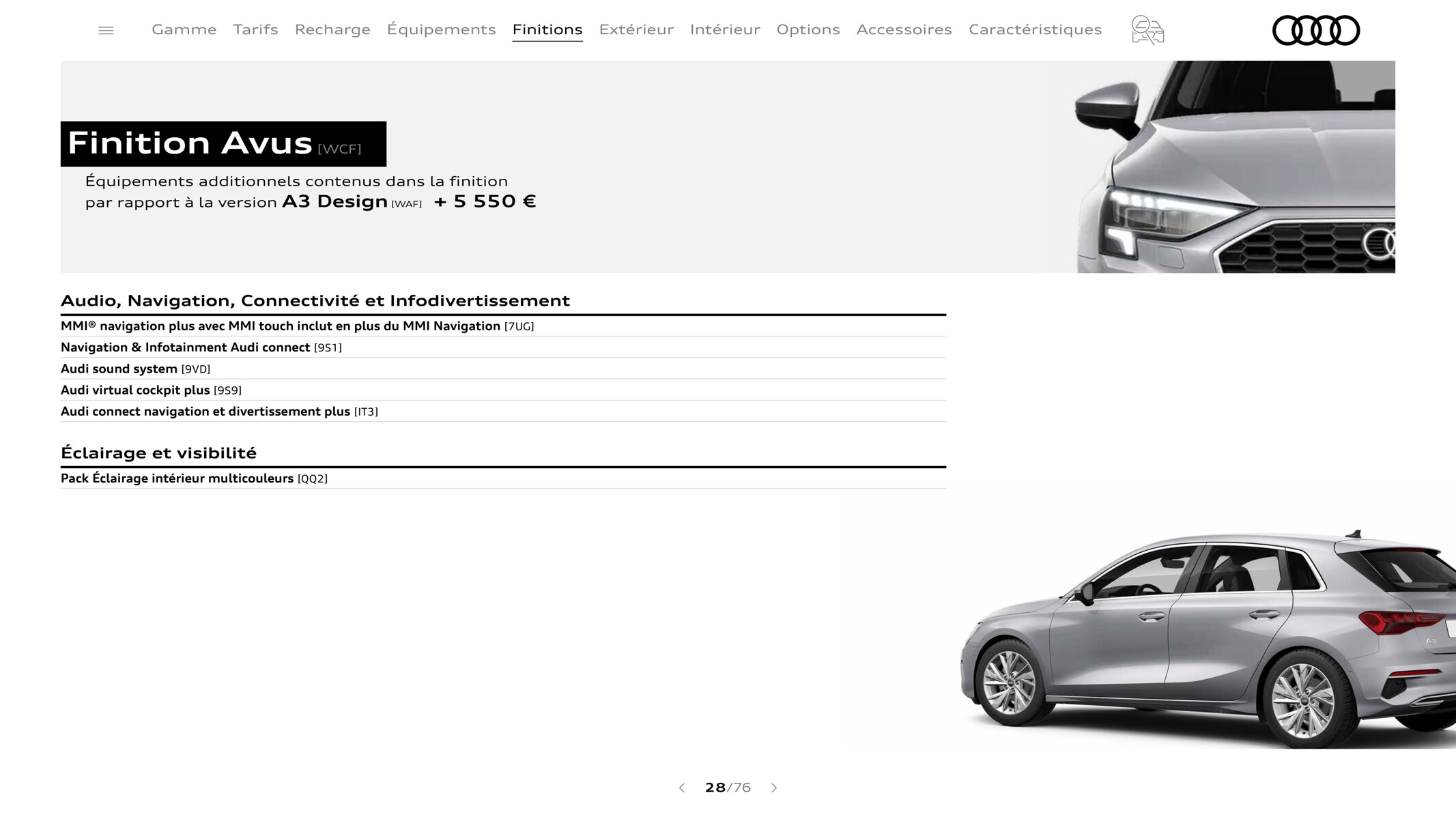
Task: Select Navigation & Infotainment Audi connect row
Action: 503,347
